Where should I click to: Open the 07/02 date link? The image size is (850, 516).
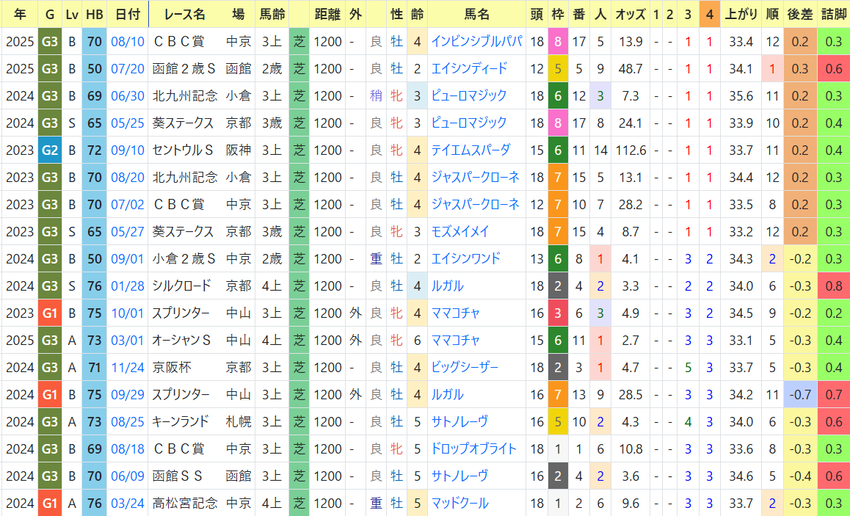tap(127, 204)
